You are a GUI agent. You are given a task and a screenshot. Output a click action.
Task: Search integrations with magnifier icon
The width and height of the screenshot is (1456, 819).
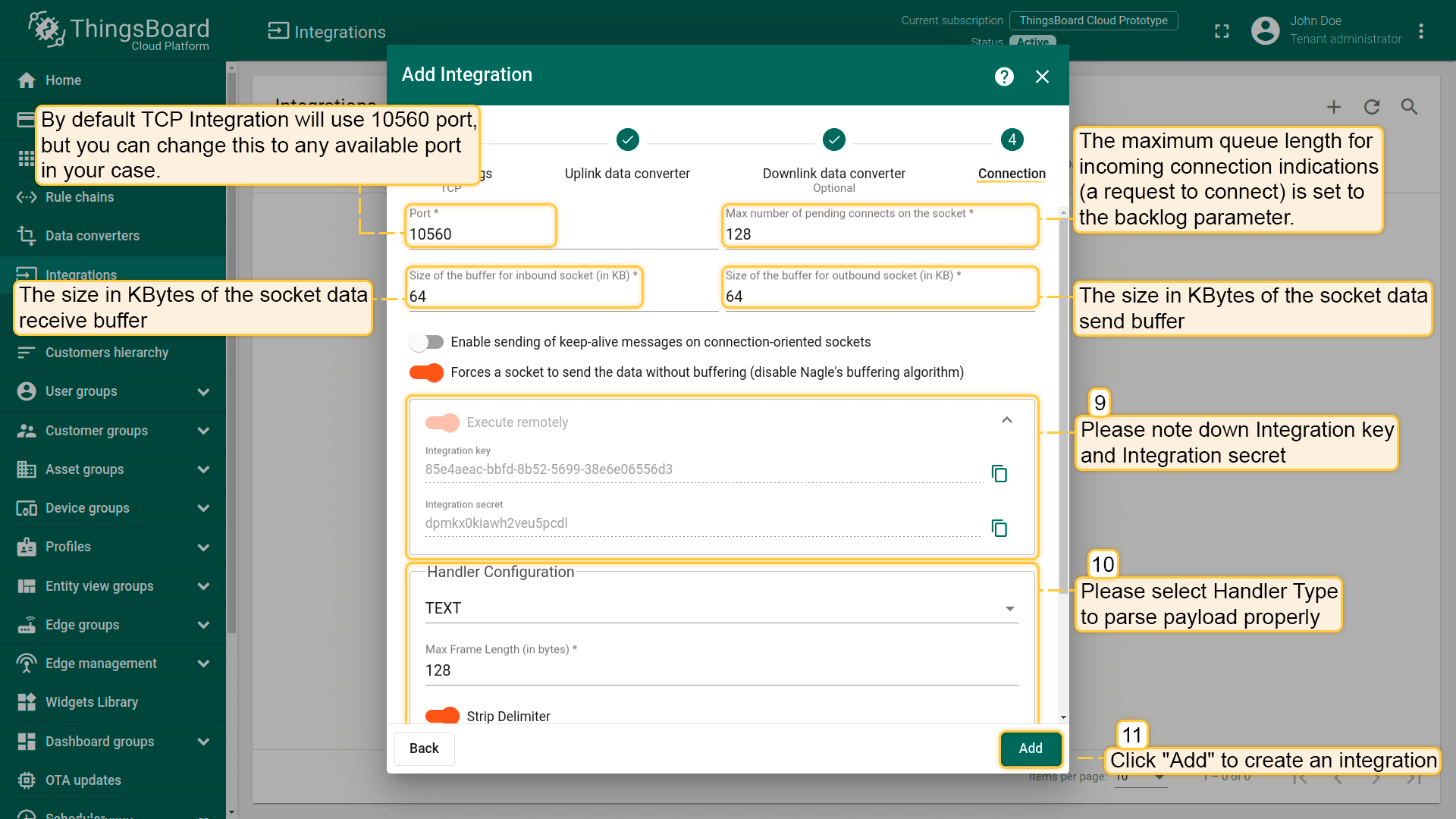[x=1409, y=107]
